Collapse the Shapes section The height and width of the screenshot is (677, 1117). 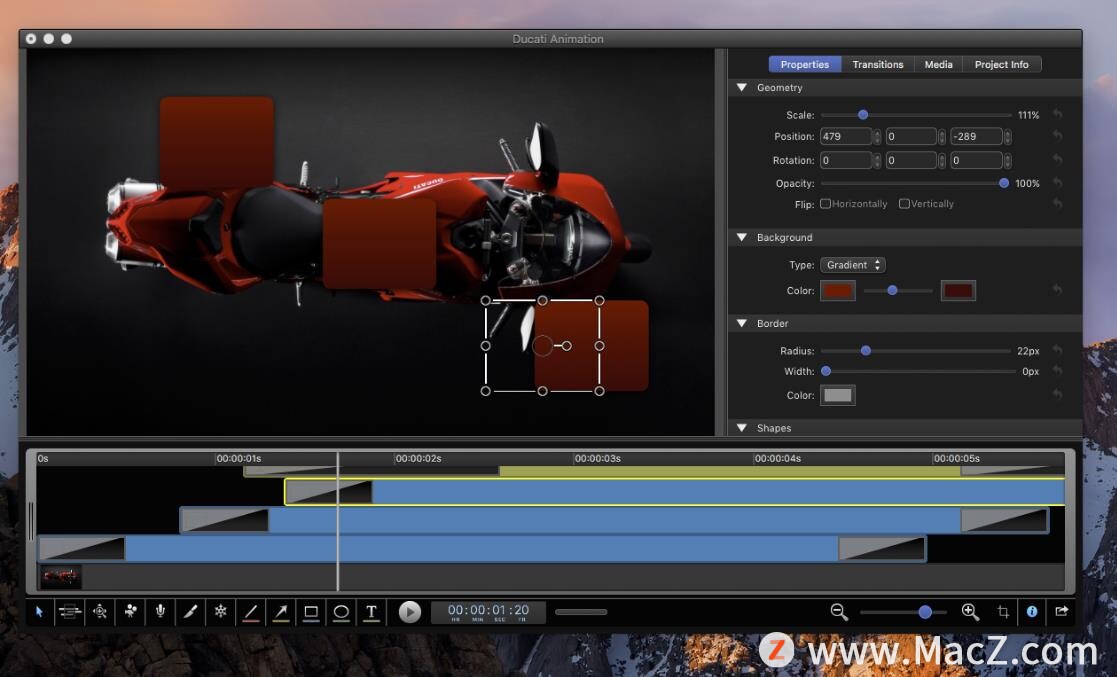click(x=742, y=428)
